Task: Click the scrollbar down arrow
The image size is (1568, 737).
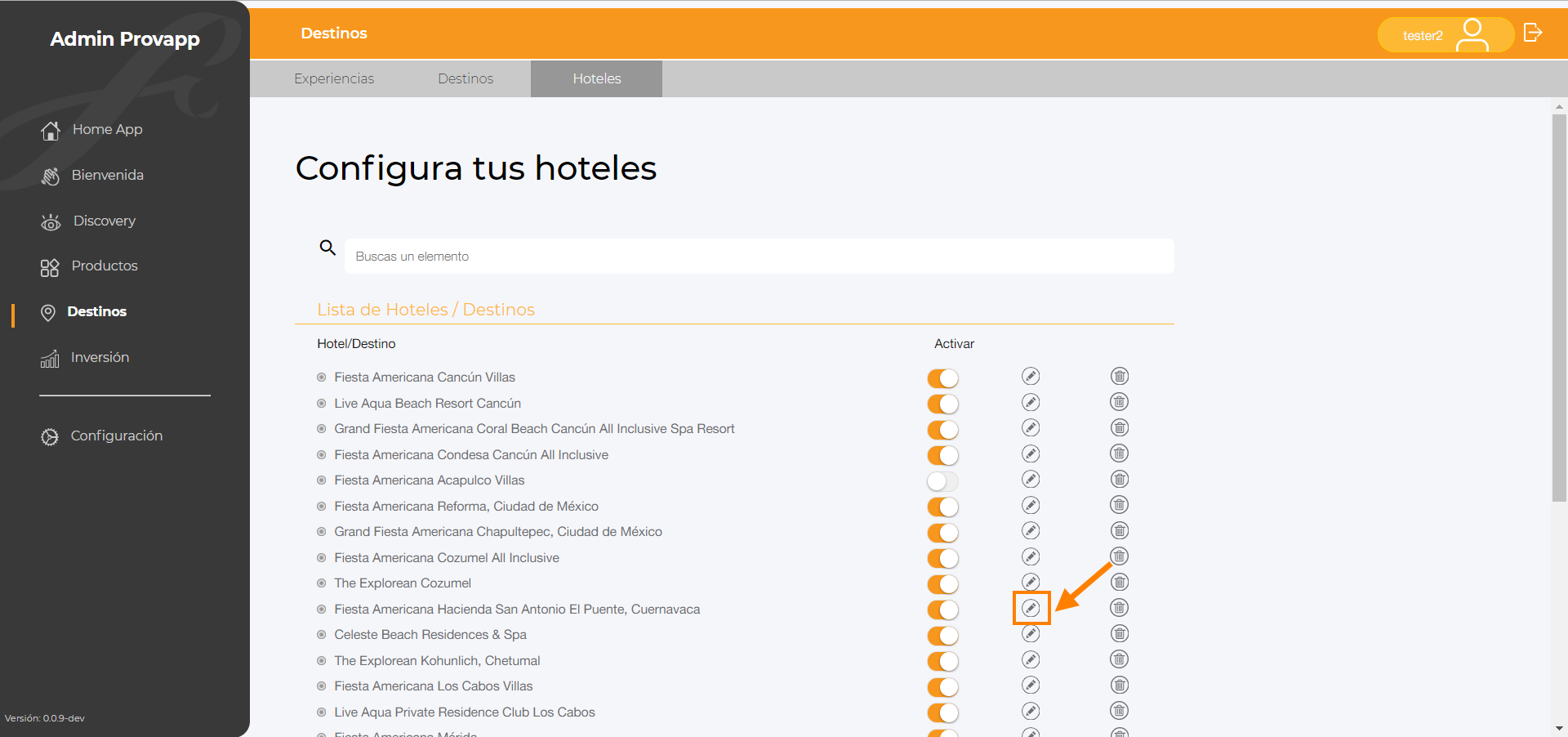Action: click(1559, 728)
